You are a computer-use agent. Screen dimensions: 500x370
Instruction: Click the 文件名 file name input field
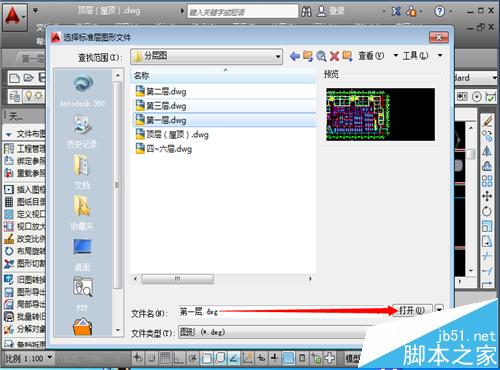coord(284,312)
